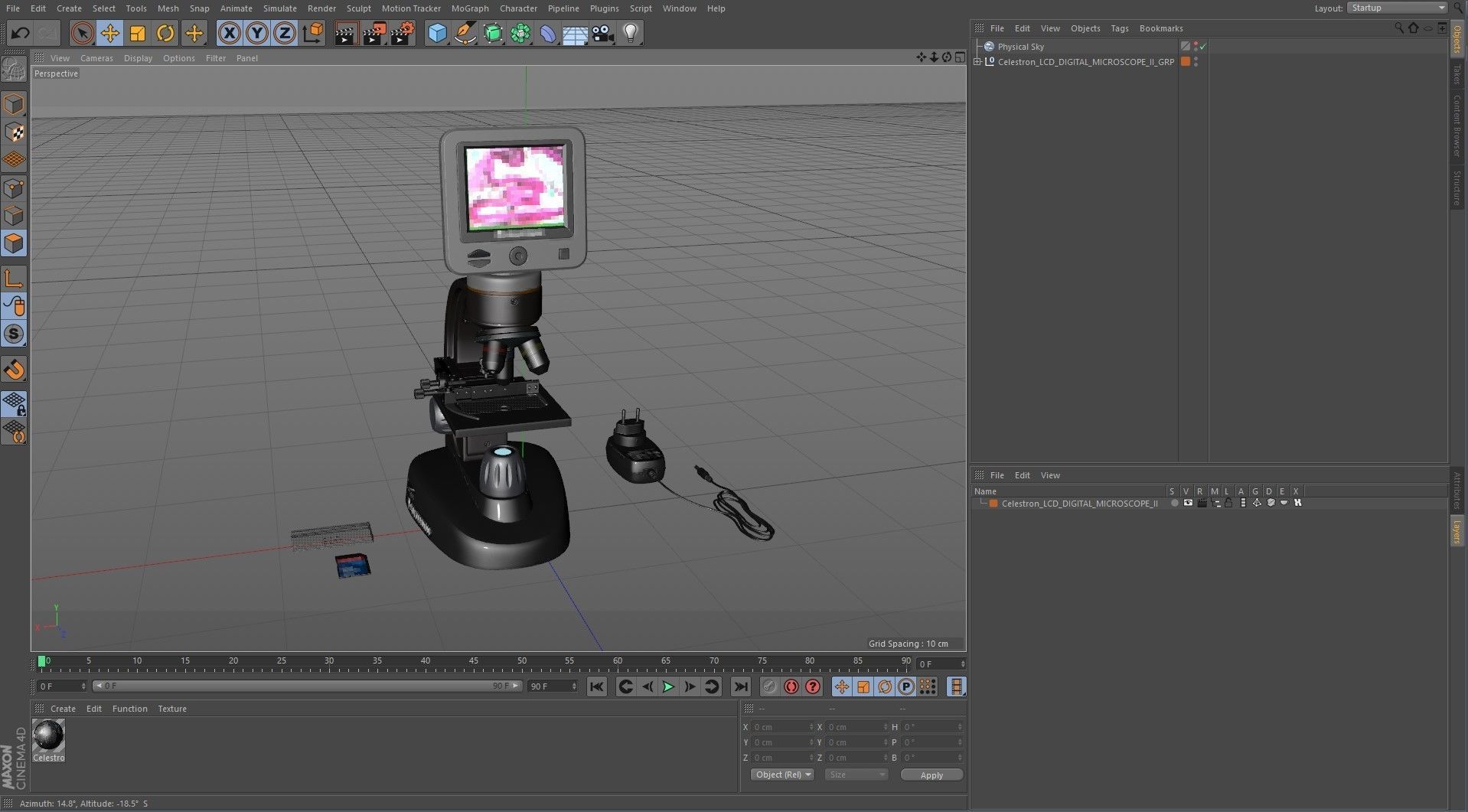The image size is (1468, 812).
Task: Switch to Texture mode
Action: [14, 132]
